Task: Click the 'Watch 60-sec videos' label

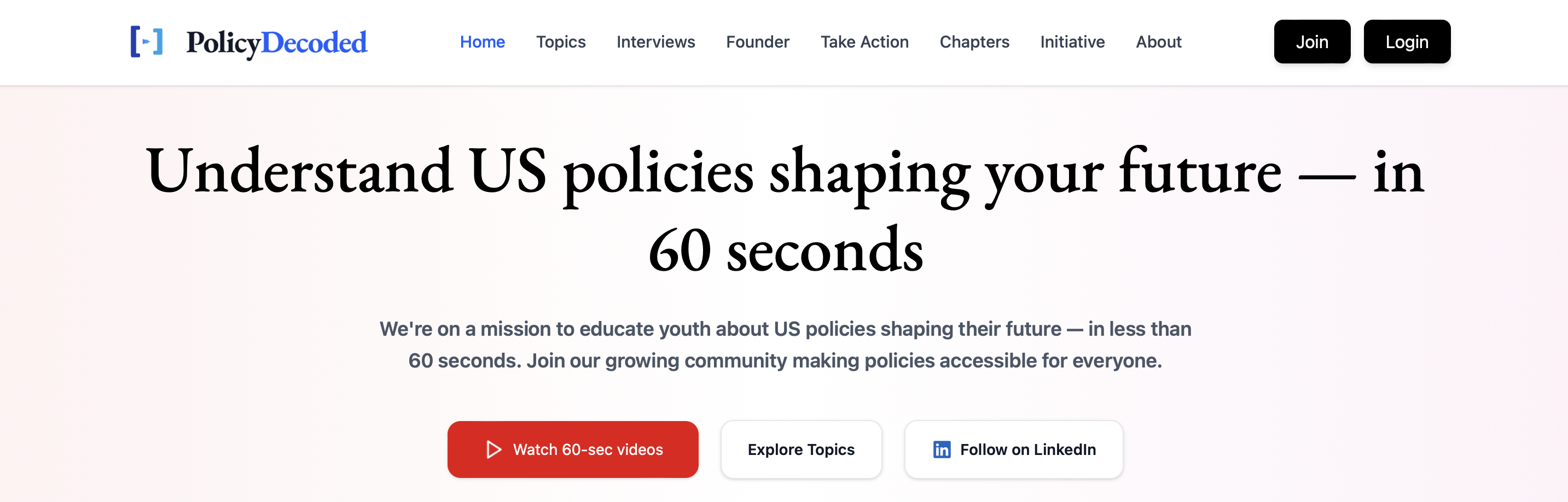Action: click(588, 450)
